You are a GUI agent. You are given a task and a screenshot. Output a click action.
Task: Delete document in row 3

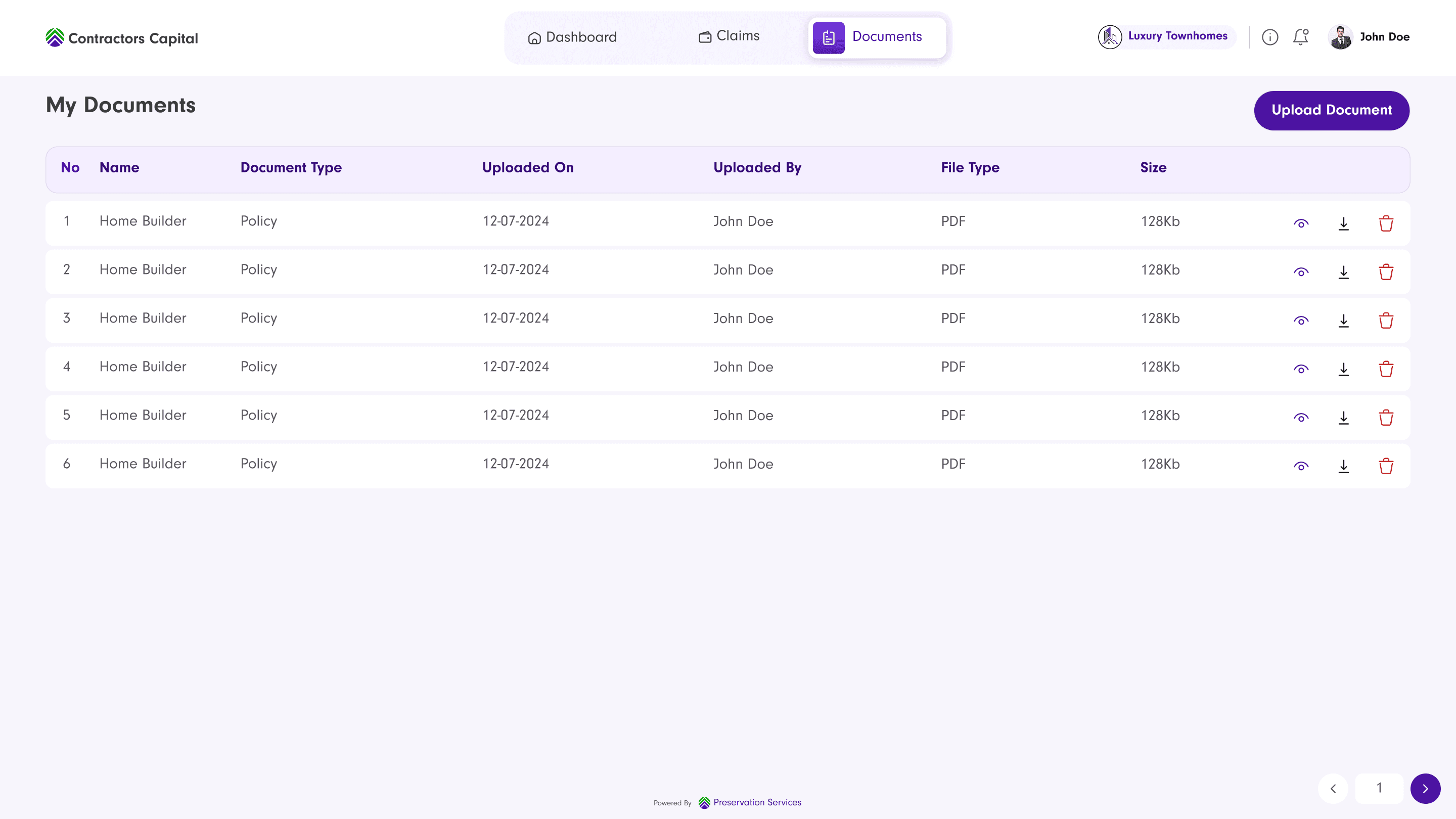pos(1386,321)
